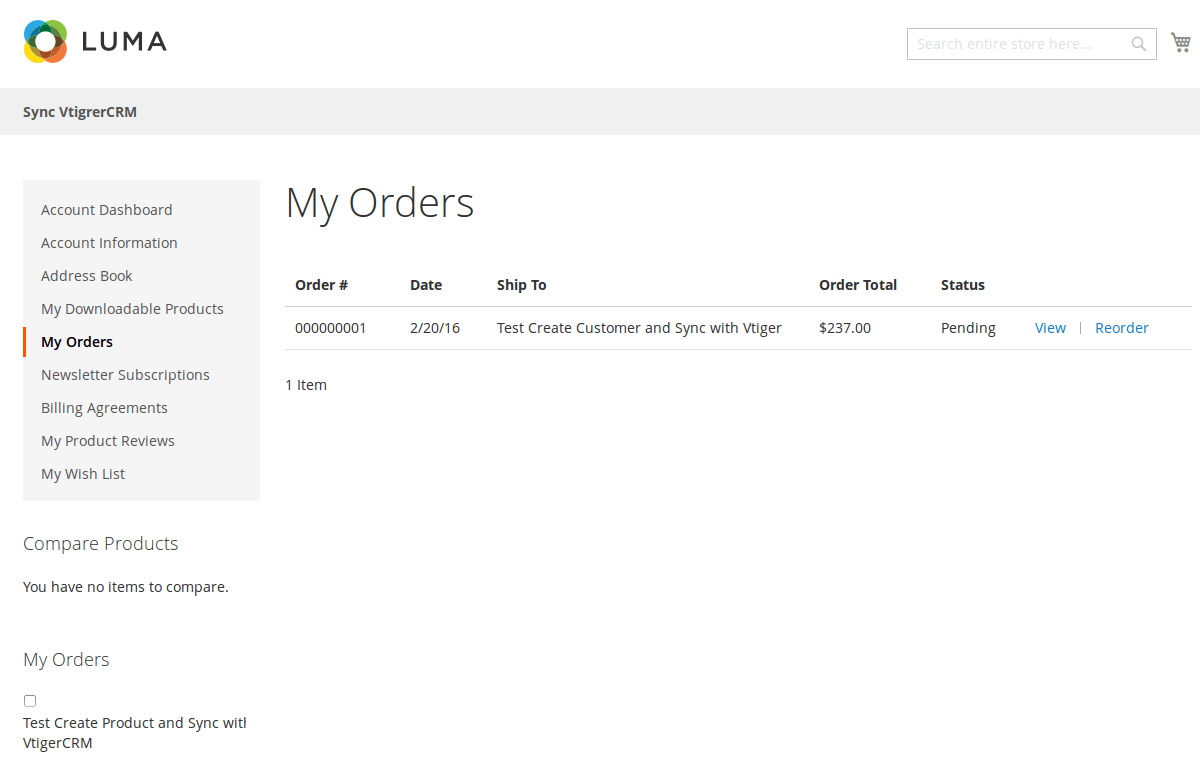Open the Address Book link

click(87, 276)
